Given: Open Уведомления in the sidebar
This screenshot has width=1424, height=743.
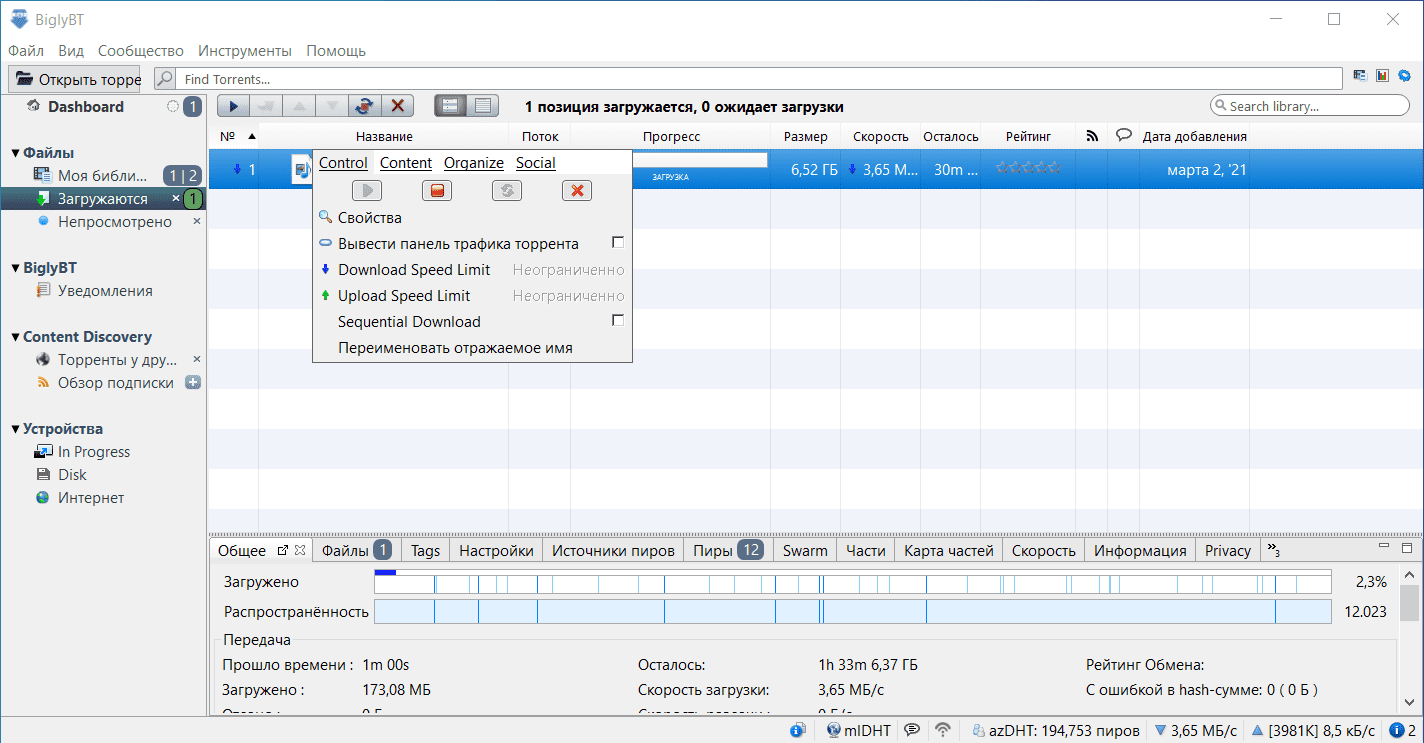Looking at the screenshot, I should 105,290.
